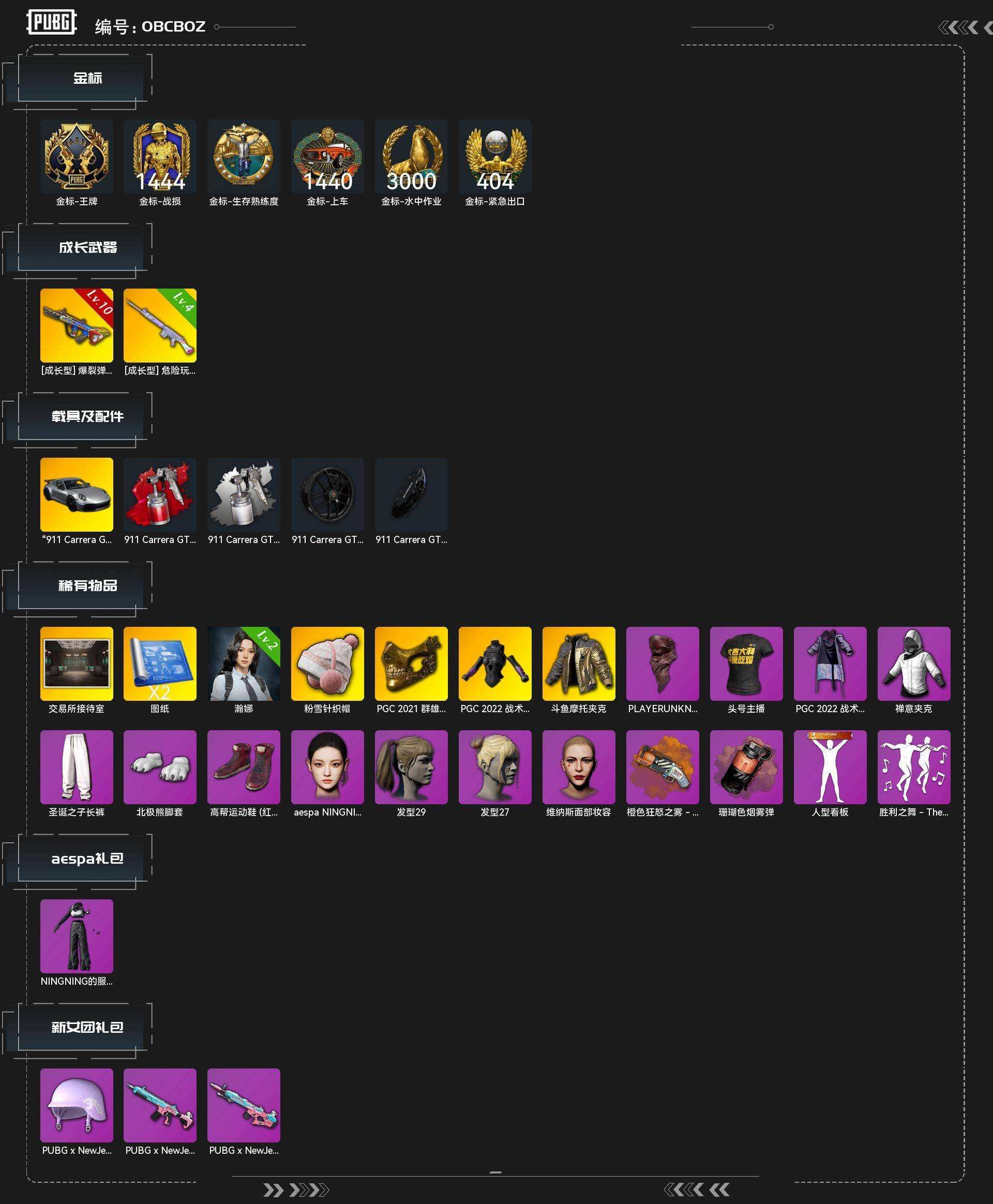The height and width of the screenshot is (1204, 993).
Task: Select the 金标-王牌 gold medal icon
Action: [x=77, y=156]
